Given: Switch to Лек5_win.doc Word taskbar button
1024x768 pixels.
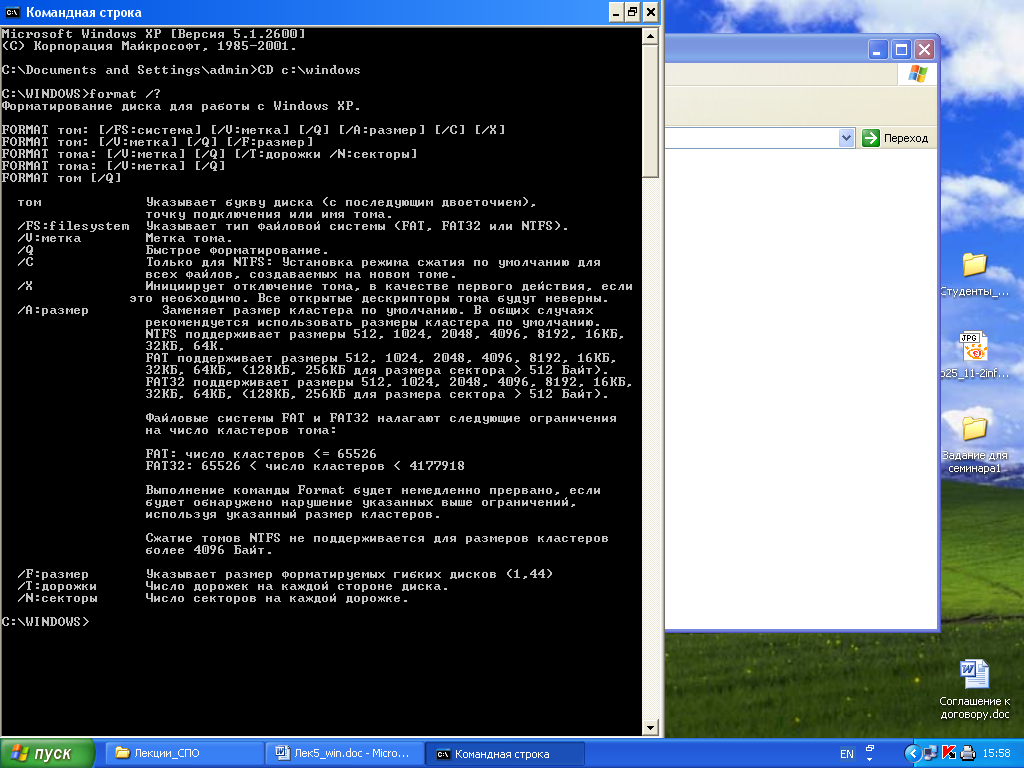Looking at the screenshot, I should tap(344, 753).
